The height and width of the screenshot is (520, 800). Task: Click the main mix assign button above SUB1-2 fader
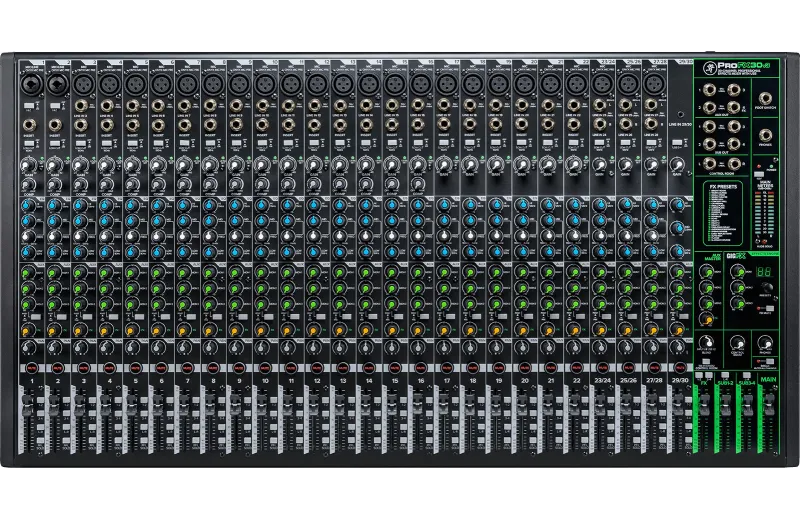pos(725,376)
